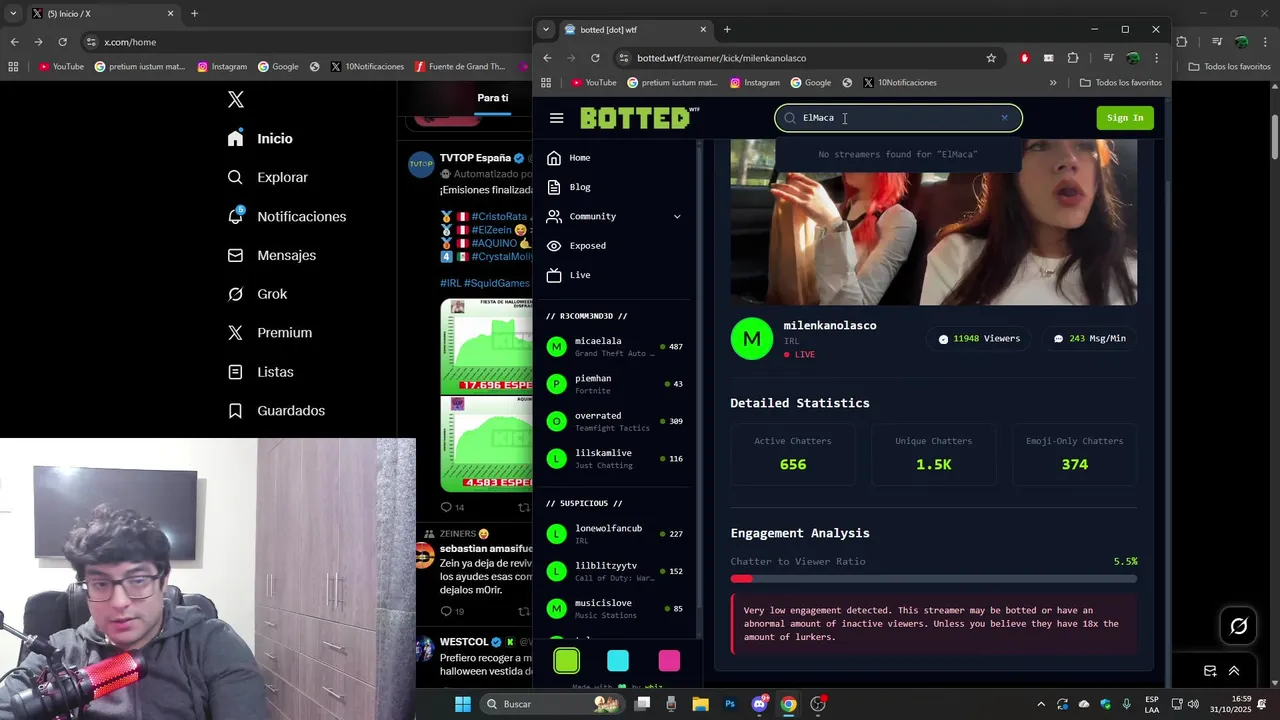Click the Emoji-Only Chatters 374 card
Viewport: 1280px width, 720px height.
pyautogui.click(x=1074, y=454)
